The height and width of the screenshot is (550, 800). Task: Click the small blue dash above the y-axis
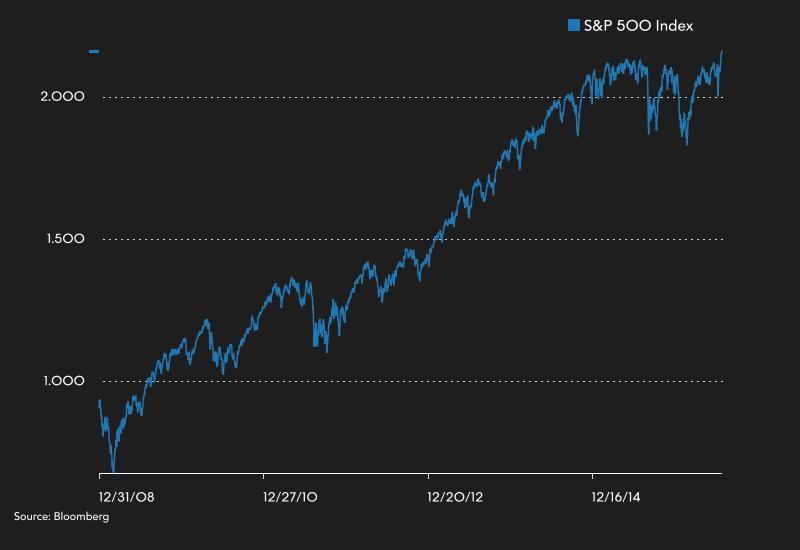(x=94, y=50)
